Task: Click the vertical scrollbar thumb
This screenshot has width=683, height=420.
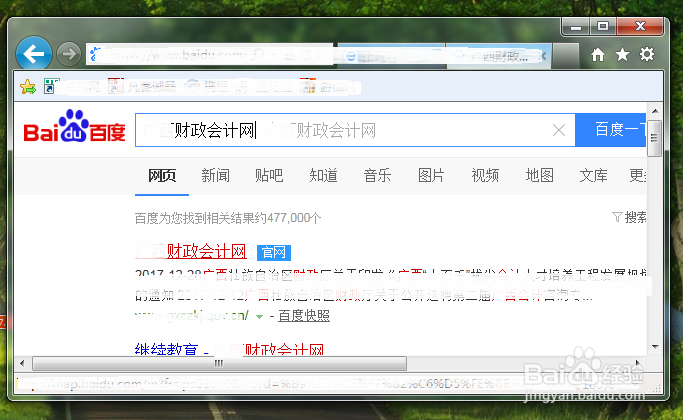Action: pyautogui.click(x=654, y=138)
